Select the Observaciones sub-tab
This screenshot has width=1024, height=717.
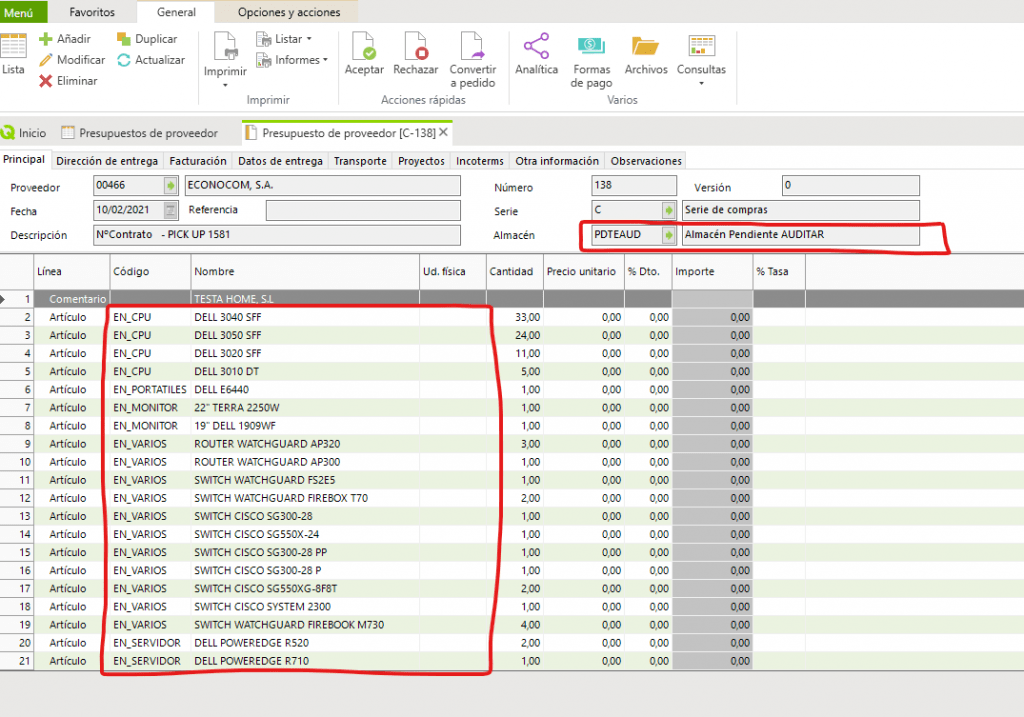click(646, 161)
